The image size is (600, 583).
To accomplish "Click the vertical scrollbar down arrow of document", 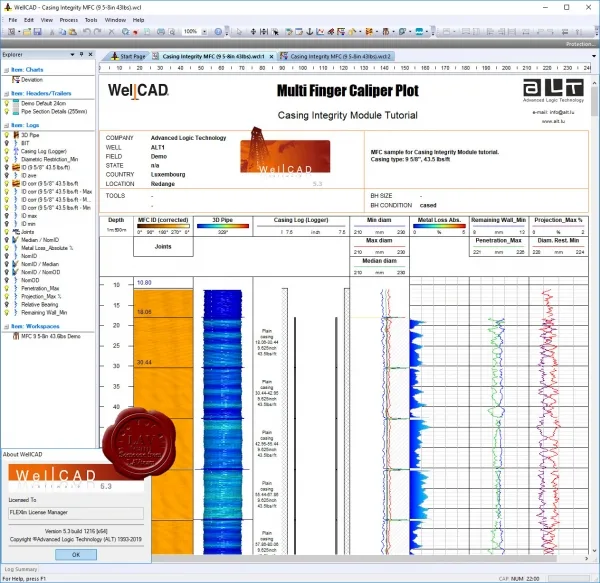I will point(594,551).
